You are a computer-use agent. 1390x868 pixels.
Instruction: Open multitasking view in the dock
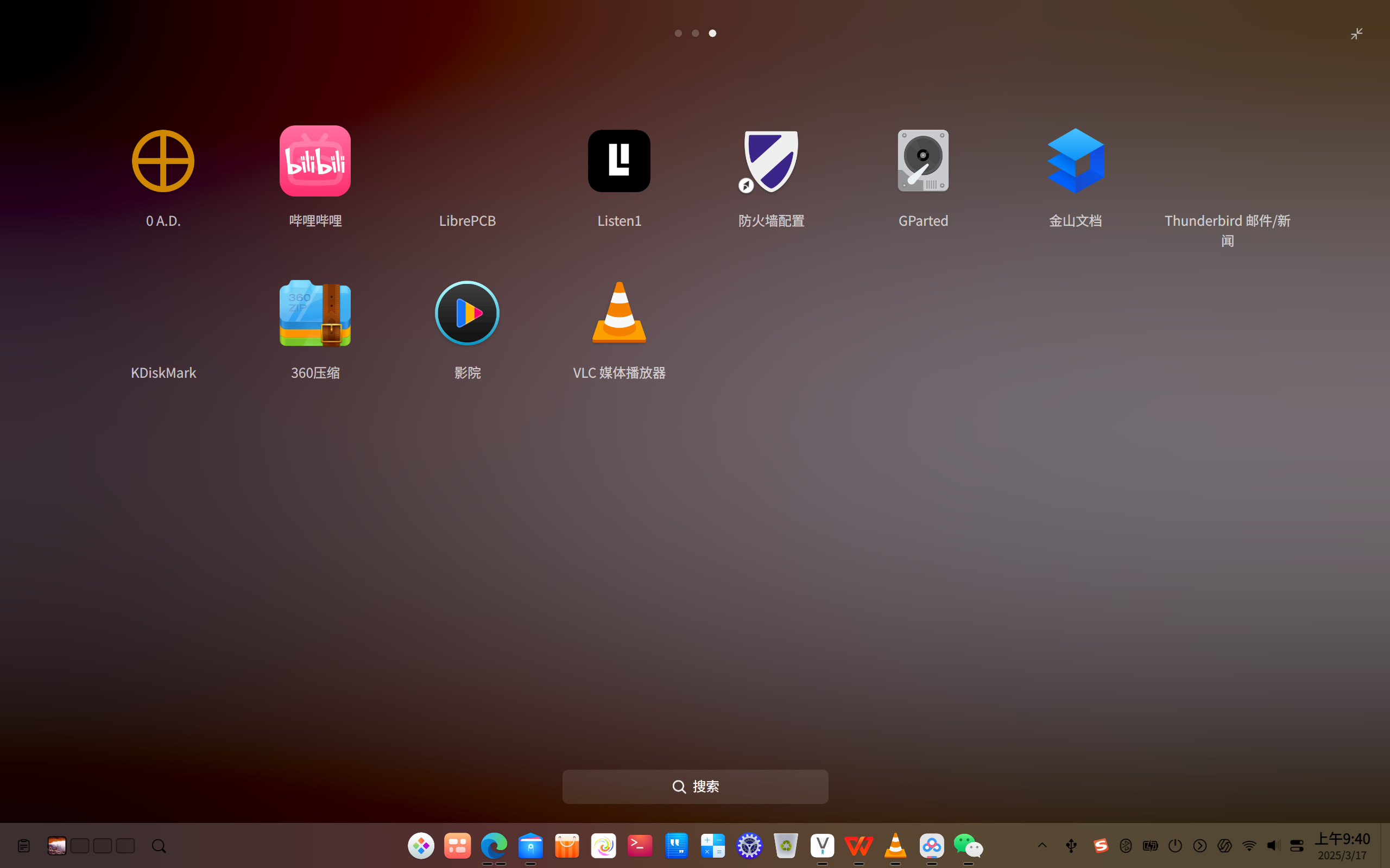point(458,846)
